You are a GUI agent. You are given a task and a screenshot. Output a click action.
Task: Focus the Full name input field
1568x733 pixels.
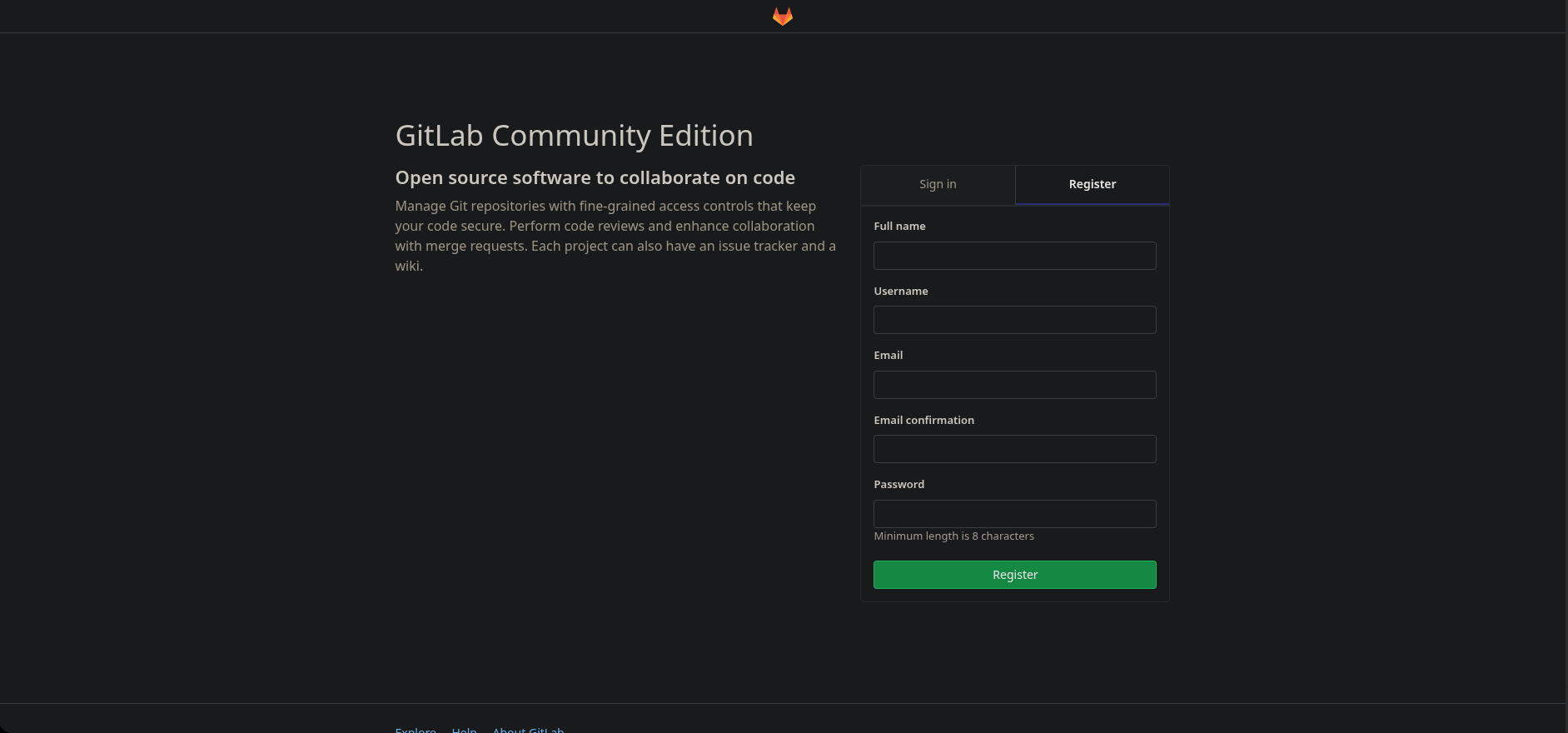[1015, 256]
